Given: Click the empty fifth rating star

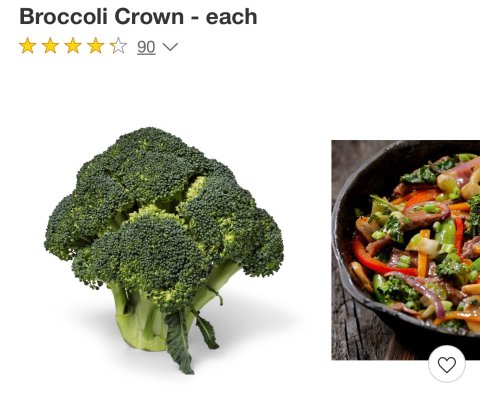Looking at the screenshot, I should click(x=118, y=46).
